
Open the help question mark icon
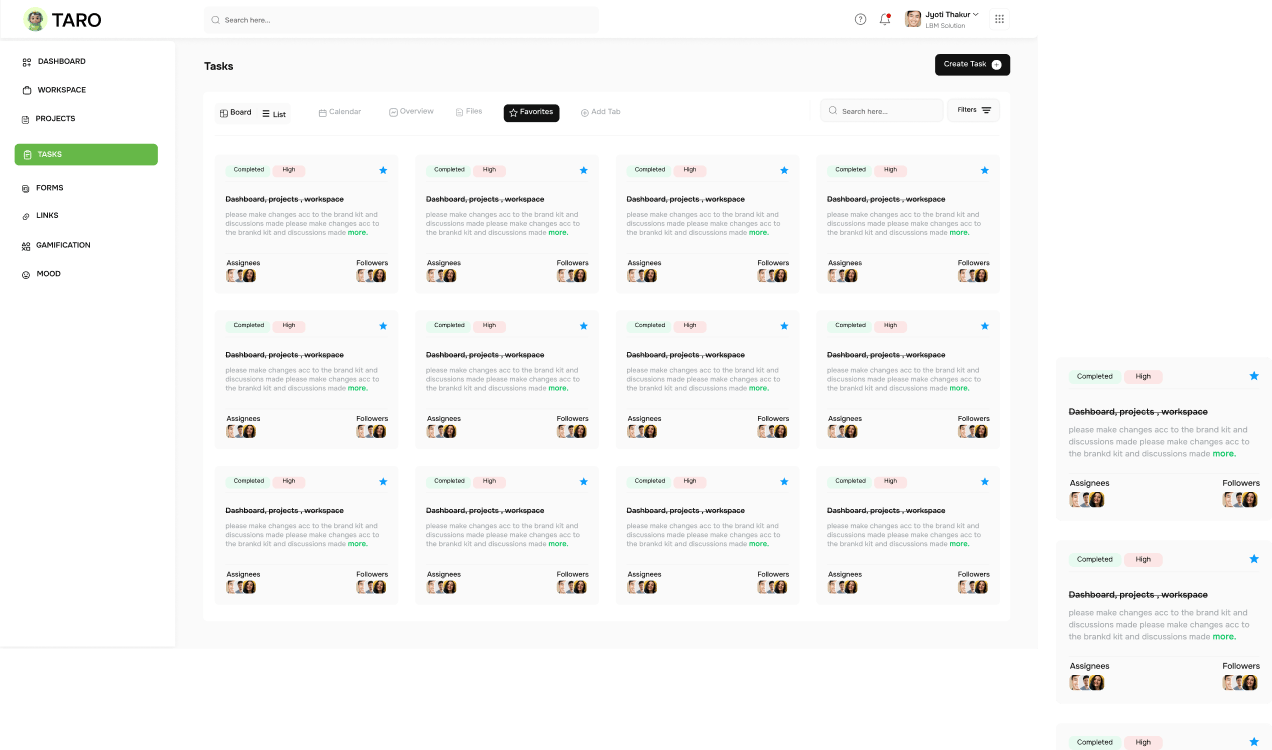pos(860,19)
